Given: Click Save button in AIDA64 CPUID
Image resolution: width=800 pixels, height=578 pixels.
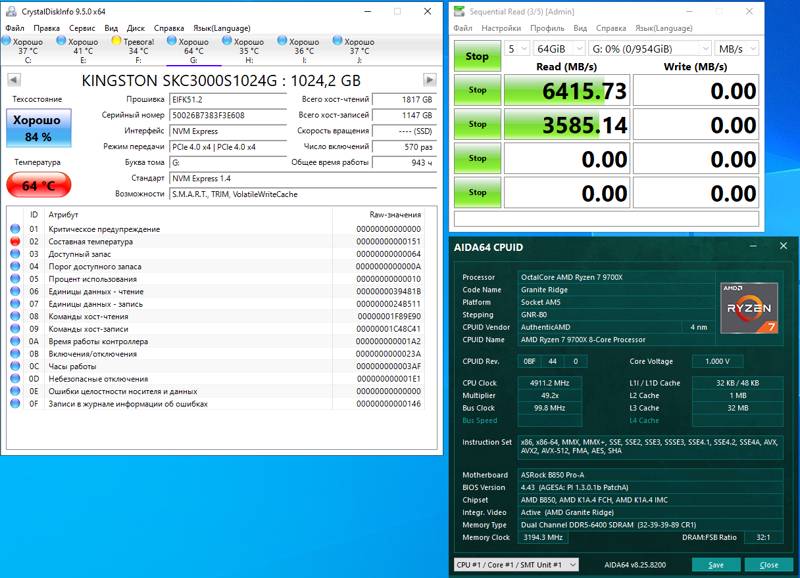Looking at the screenshot, I should [x=716, y=565].
